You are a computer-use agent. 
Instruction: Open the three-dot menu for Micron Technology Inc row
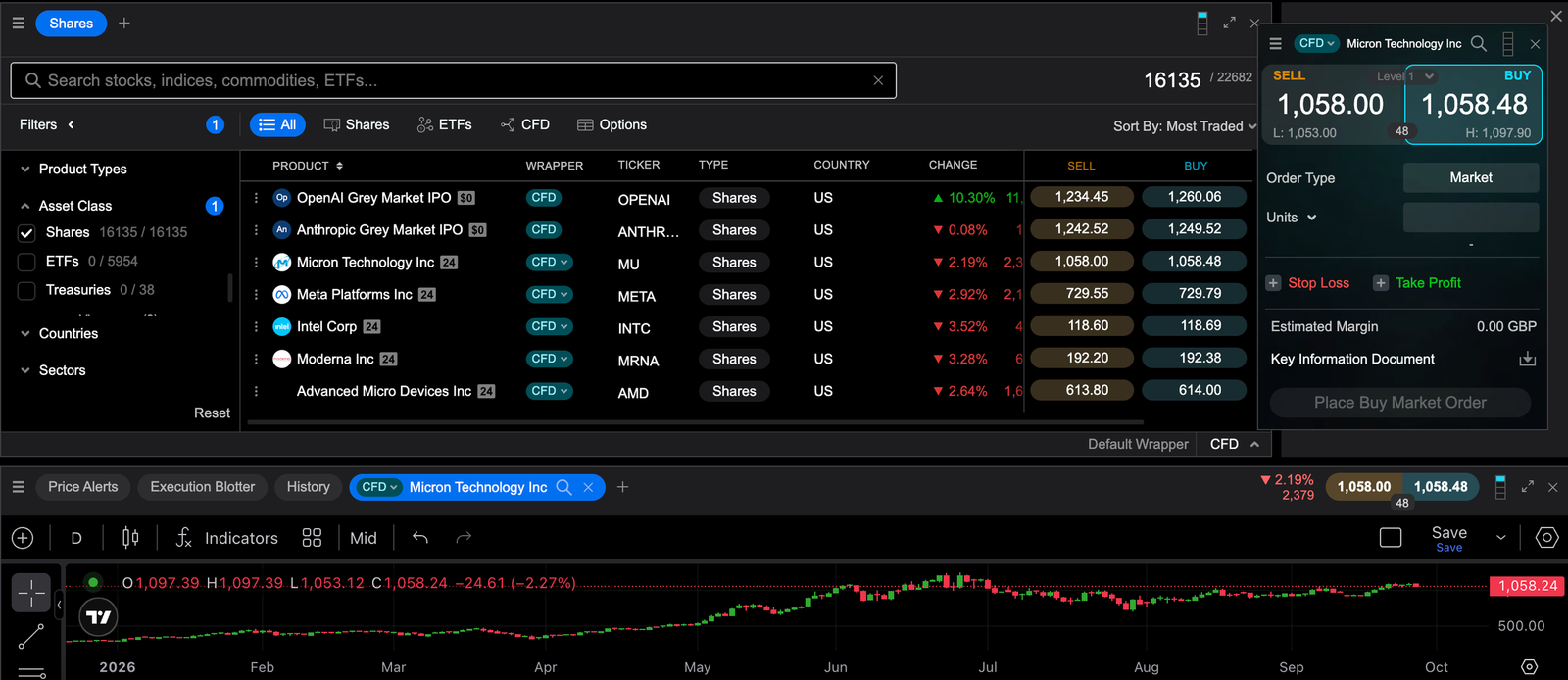256,263
